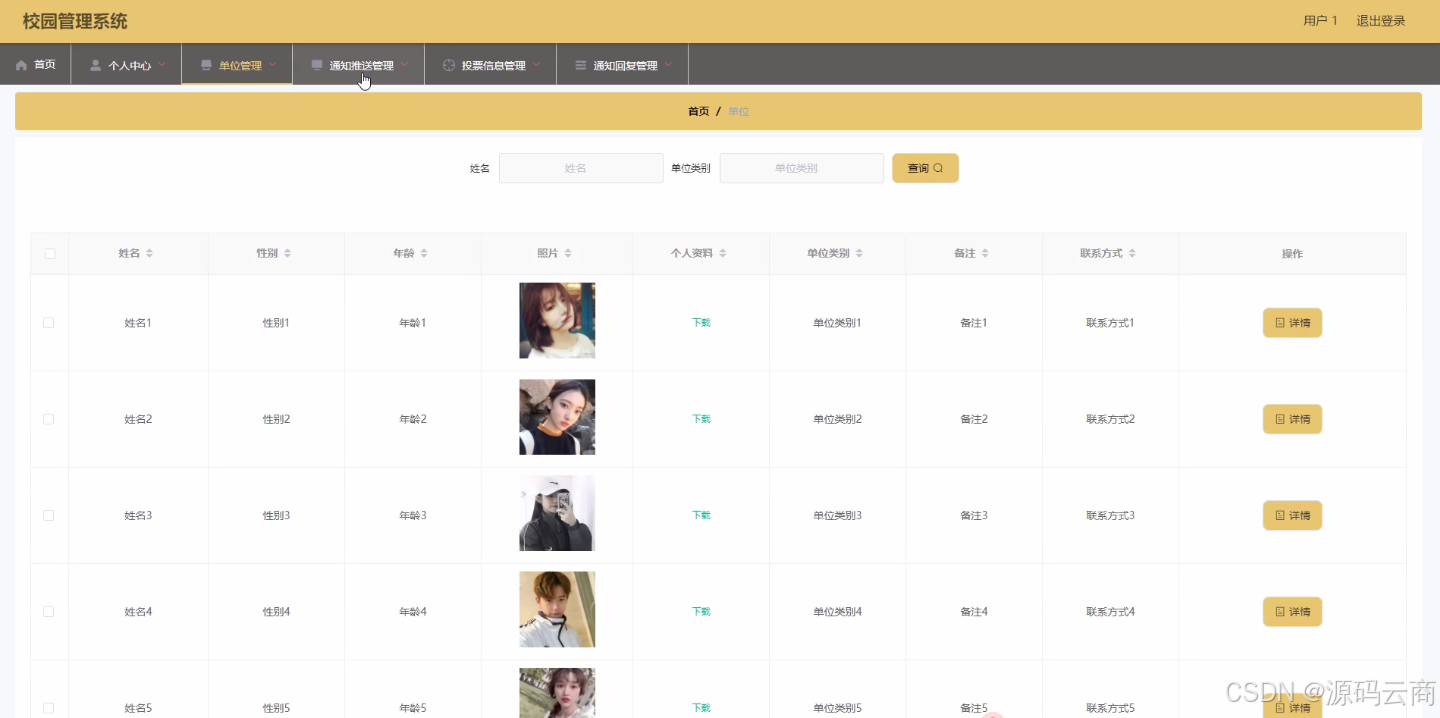Go to the 首页 navigation menu item
Image resolution: width=1440 pixels, height=718 pixels.
pos(35,65)
